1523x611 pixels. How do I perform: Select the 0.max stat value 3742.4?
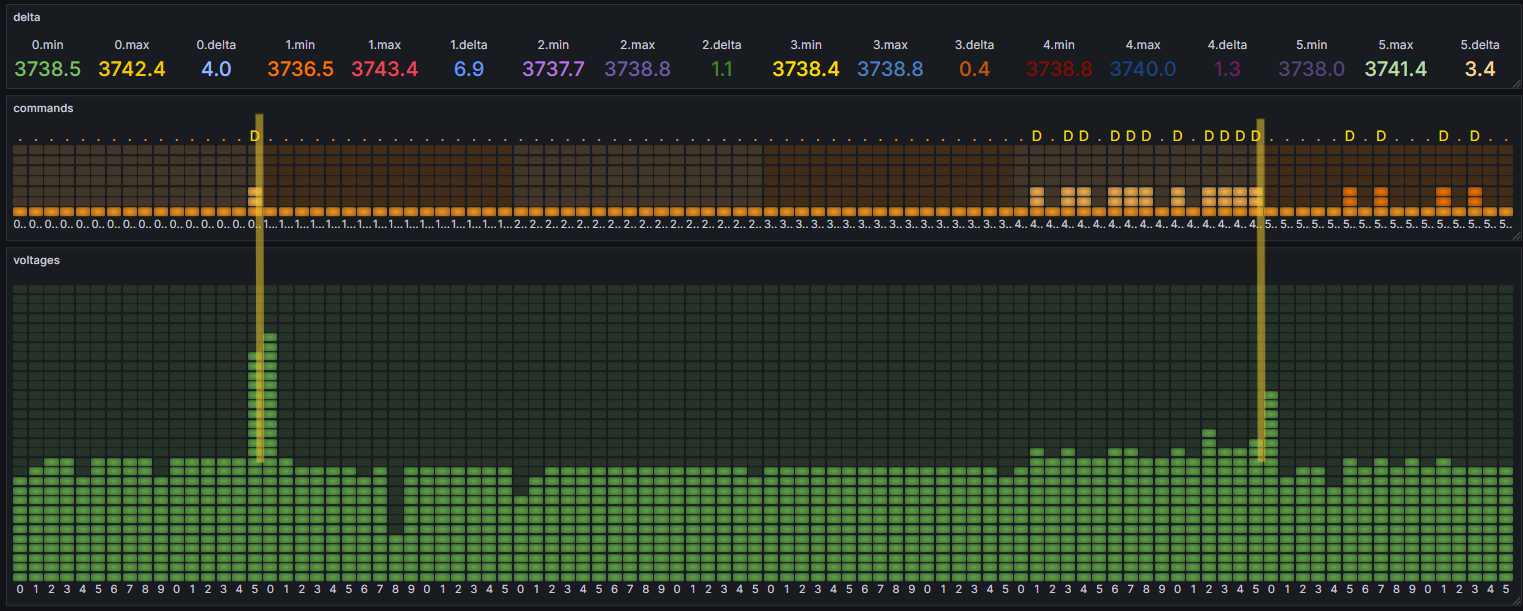pyautogui.click(x=132, y=69)
